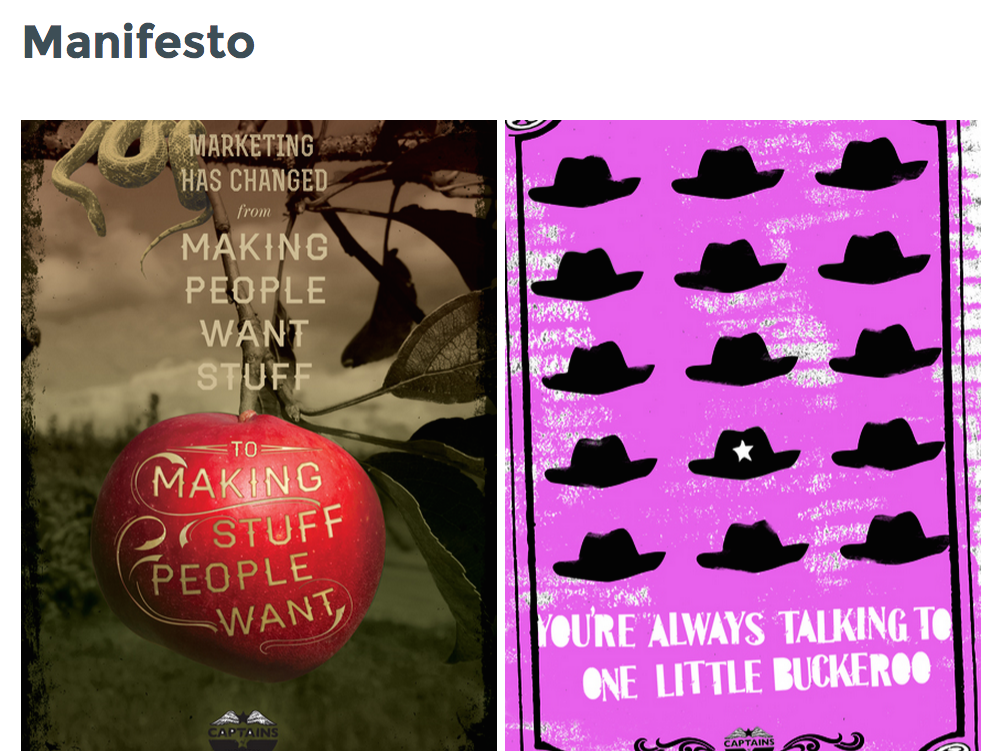Select the top-right cowboy hat
The height and width of the screenshot is (751, 998).
point(871,164)
